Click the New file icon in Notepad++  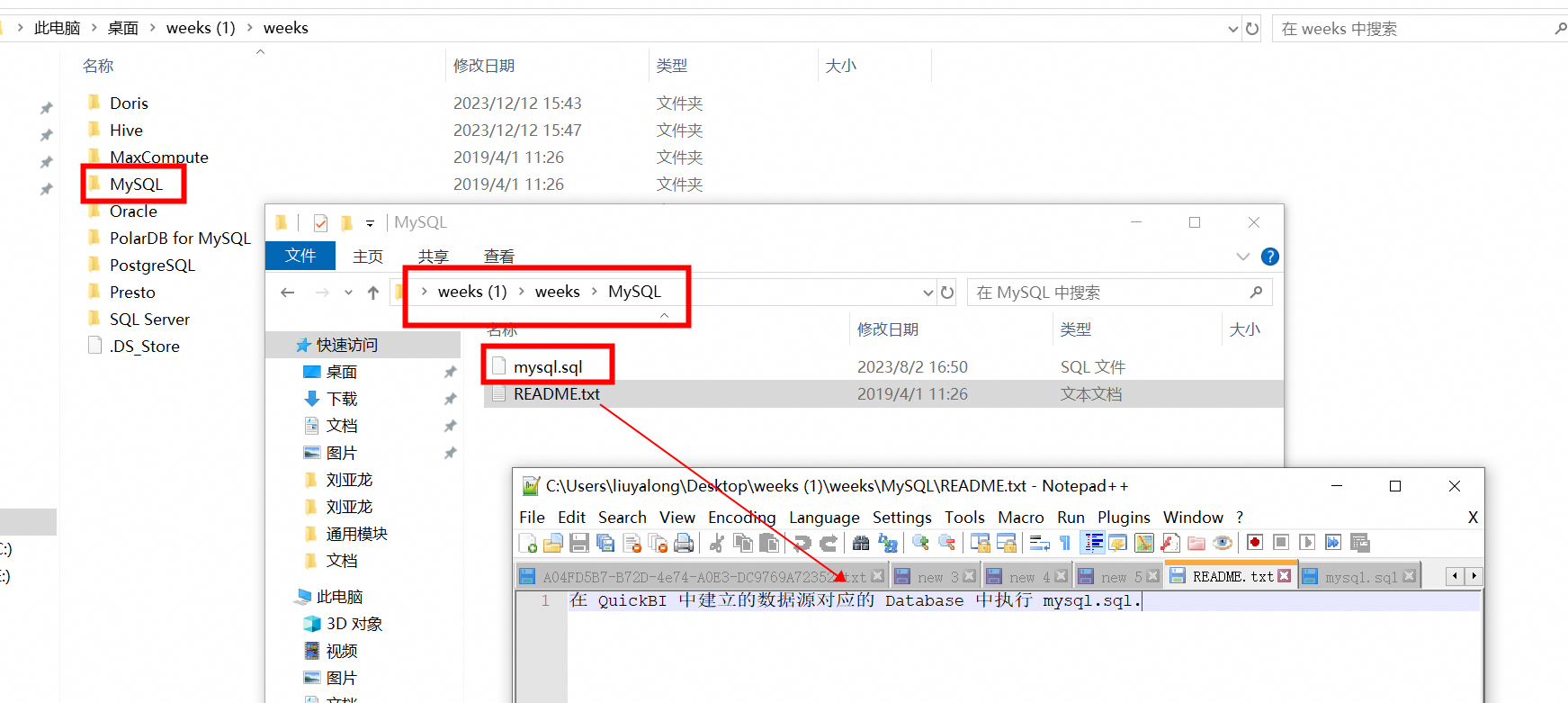click(x=528, y=543)
